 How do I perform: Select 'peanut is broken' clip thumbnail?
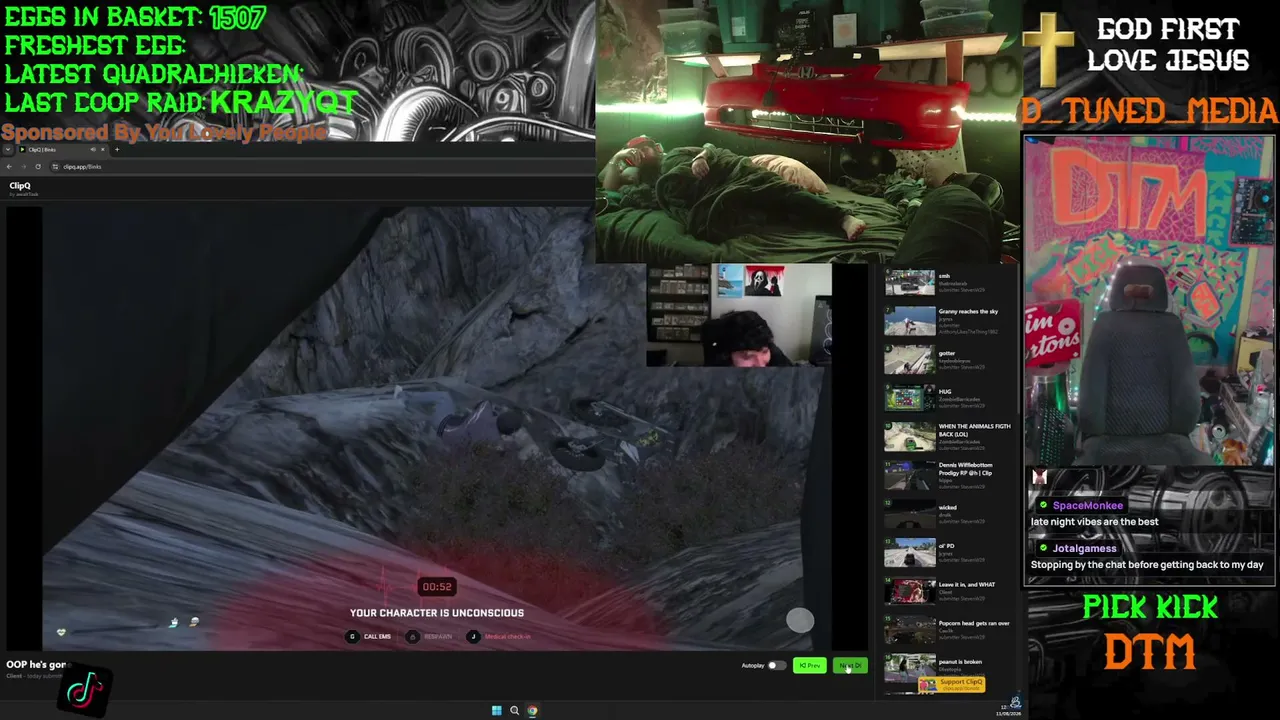coord(910,668)
